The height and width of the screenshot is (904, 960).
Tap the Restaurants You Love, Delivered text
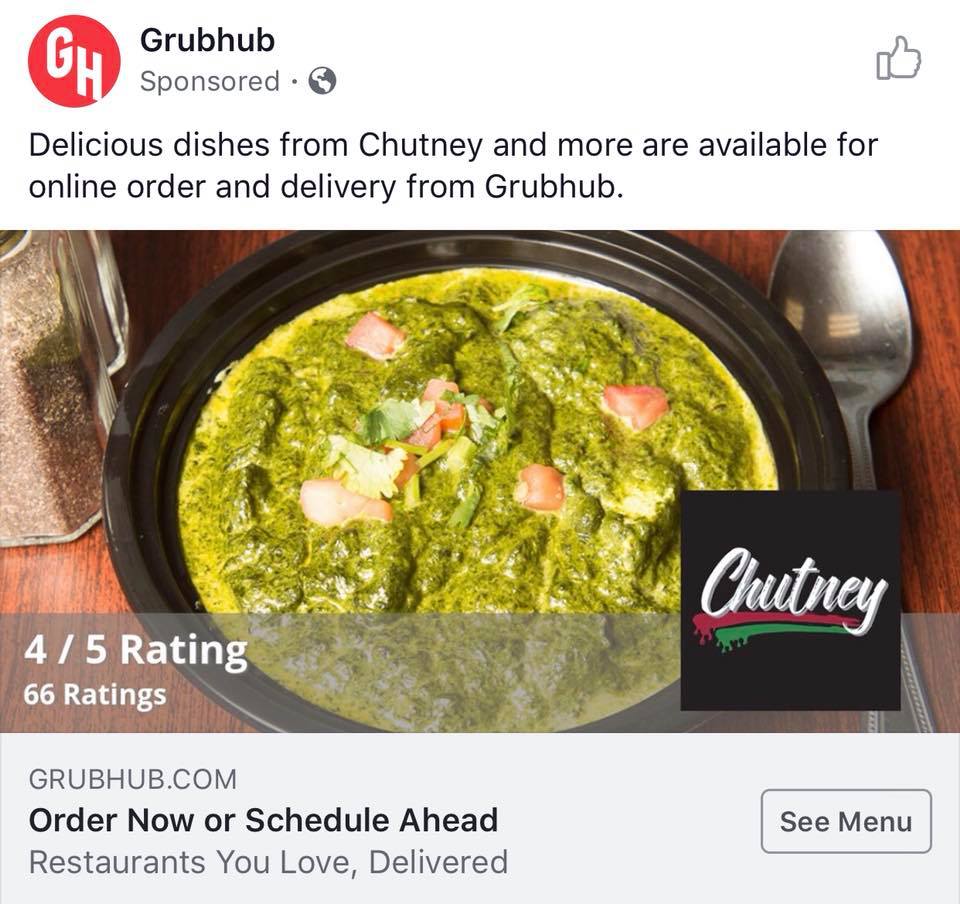268,862
